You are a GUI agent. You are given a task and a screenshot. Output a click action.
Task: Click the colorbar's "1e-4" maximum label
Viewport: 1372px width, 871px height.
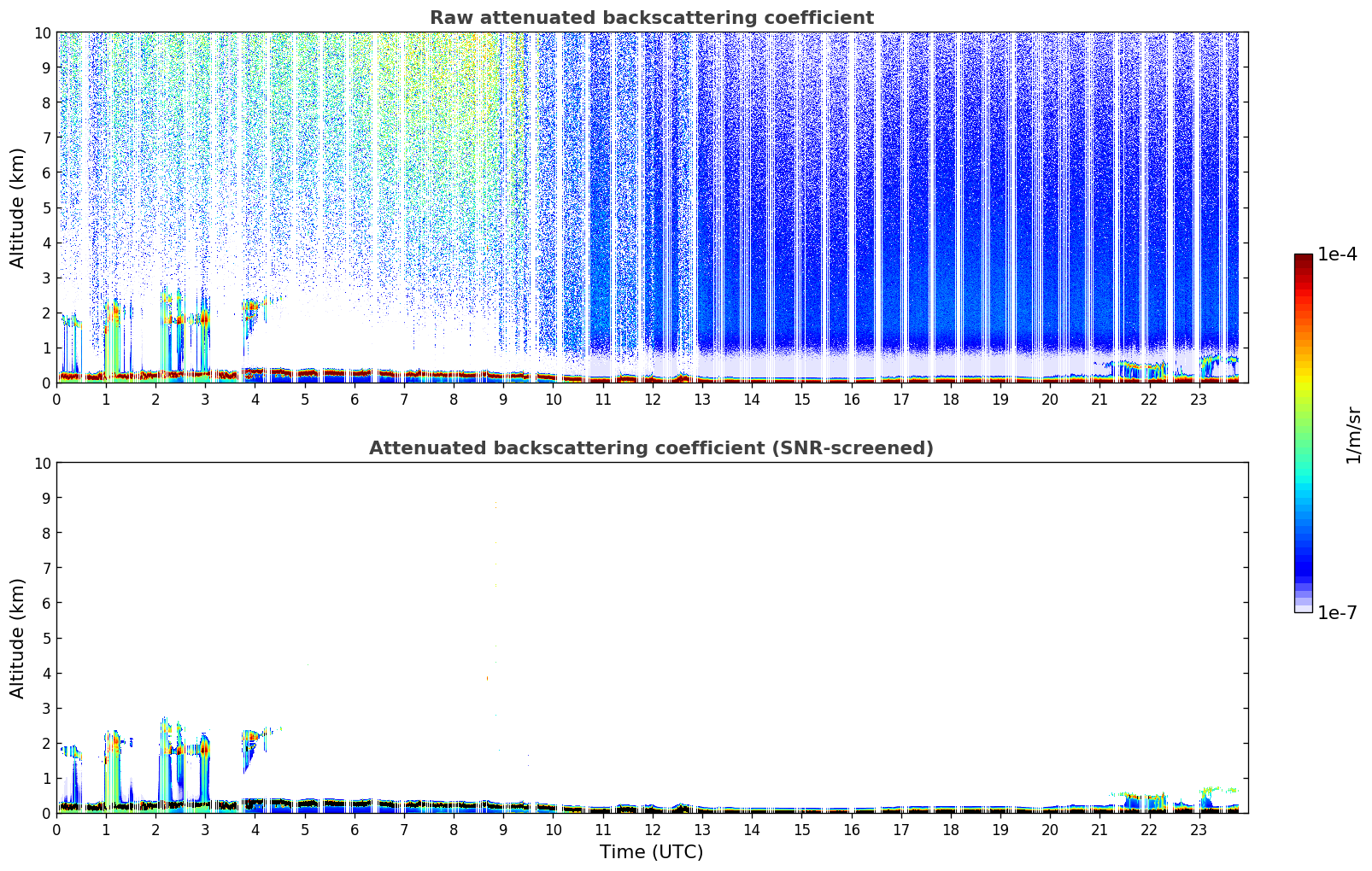click(1336, 254)
